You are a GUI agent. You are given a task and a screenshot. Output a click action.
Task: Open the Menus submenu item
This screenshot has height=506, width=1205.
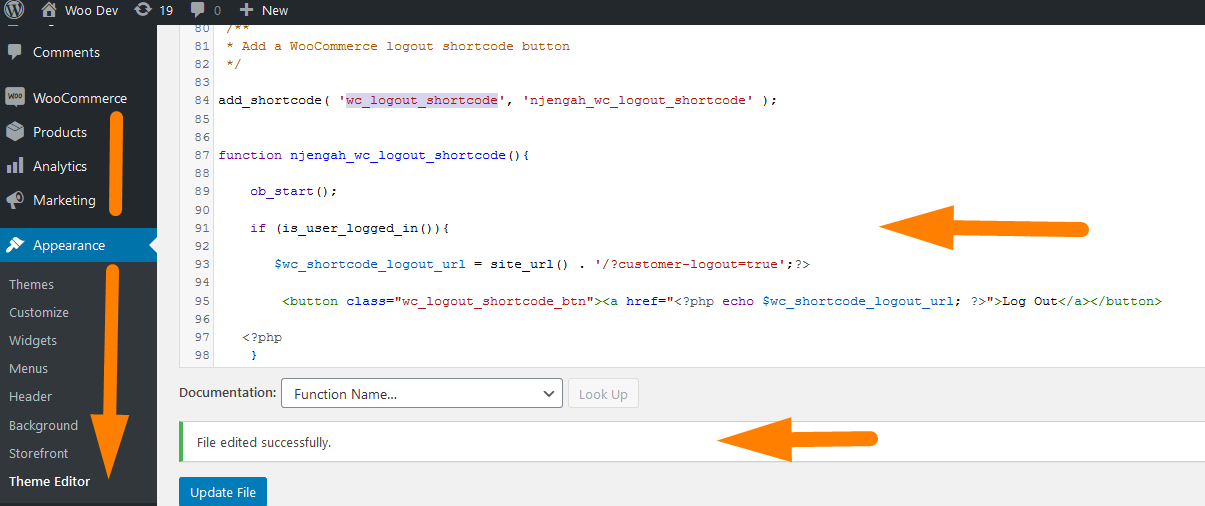29,369
